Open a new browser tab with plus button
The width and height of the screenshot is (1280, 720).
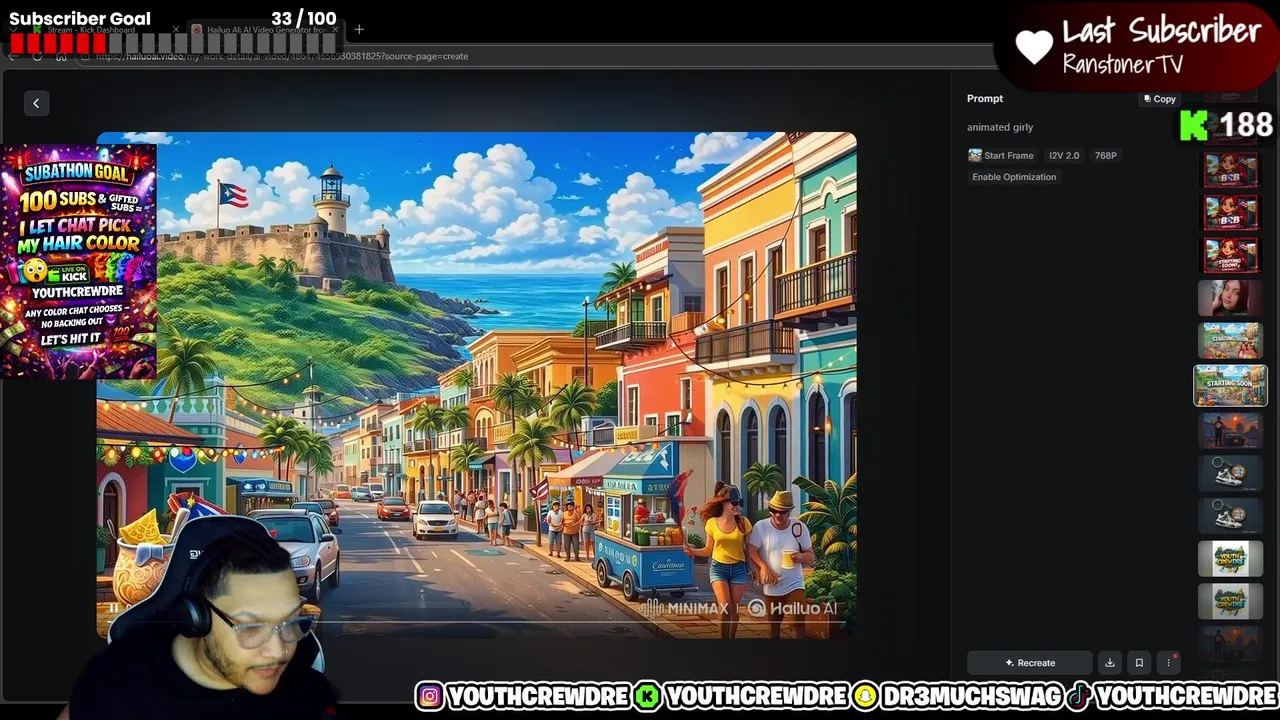[359, 30]
